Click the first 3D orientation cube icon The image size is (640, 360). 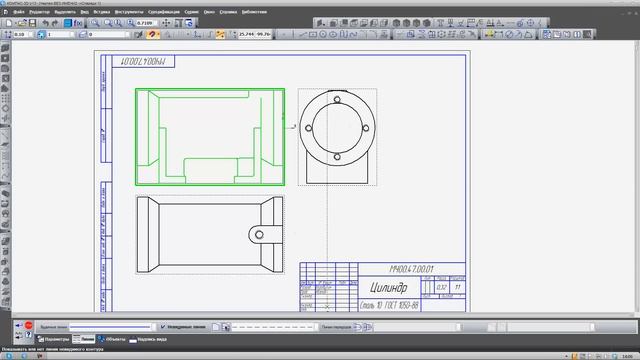(396, 23)
